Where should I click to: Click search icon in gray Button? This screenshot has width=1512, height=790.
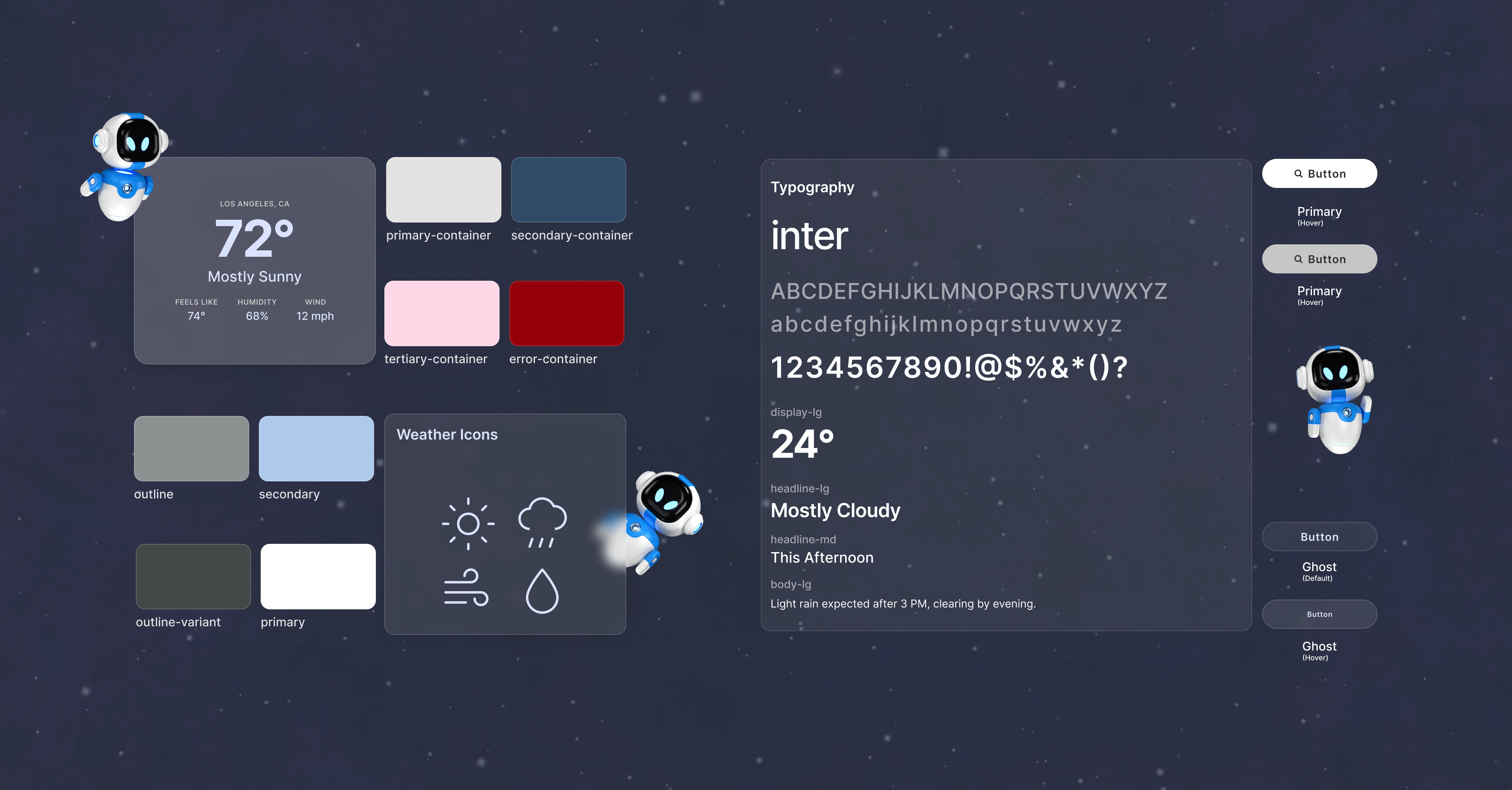(x=1298, y=259)
